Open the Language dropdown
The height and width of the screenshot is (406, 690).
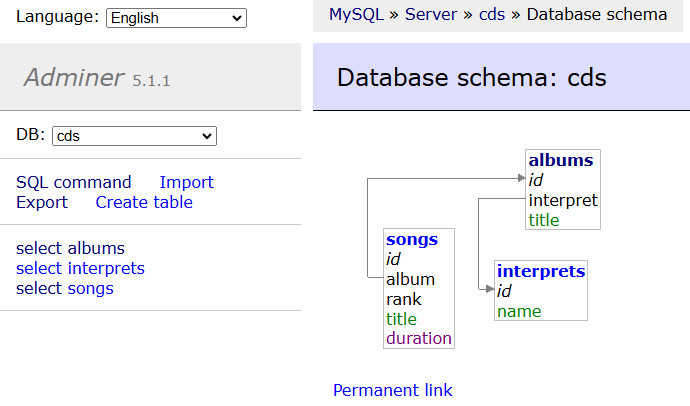pos(176,18)
